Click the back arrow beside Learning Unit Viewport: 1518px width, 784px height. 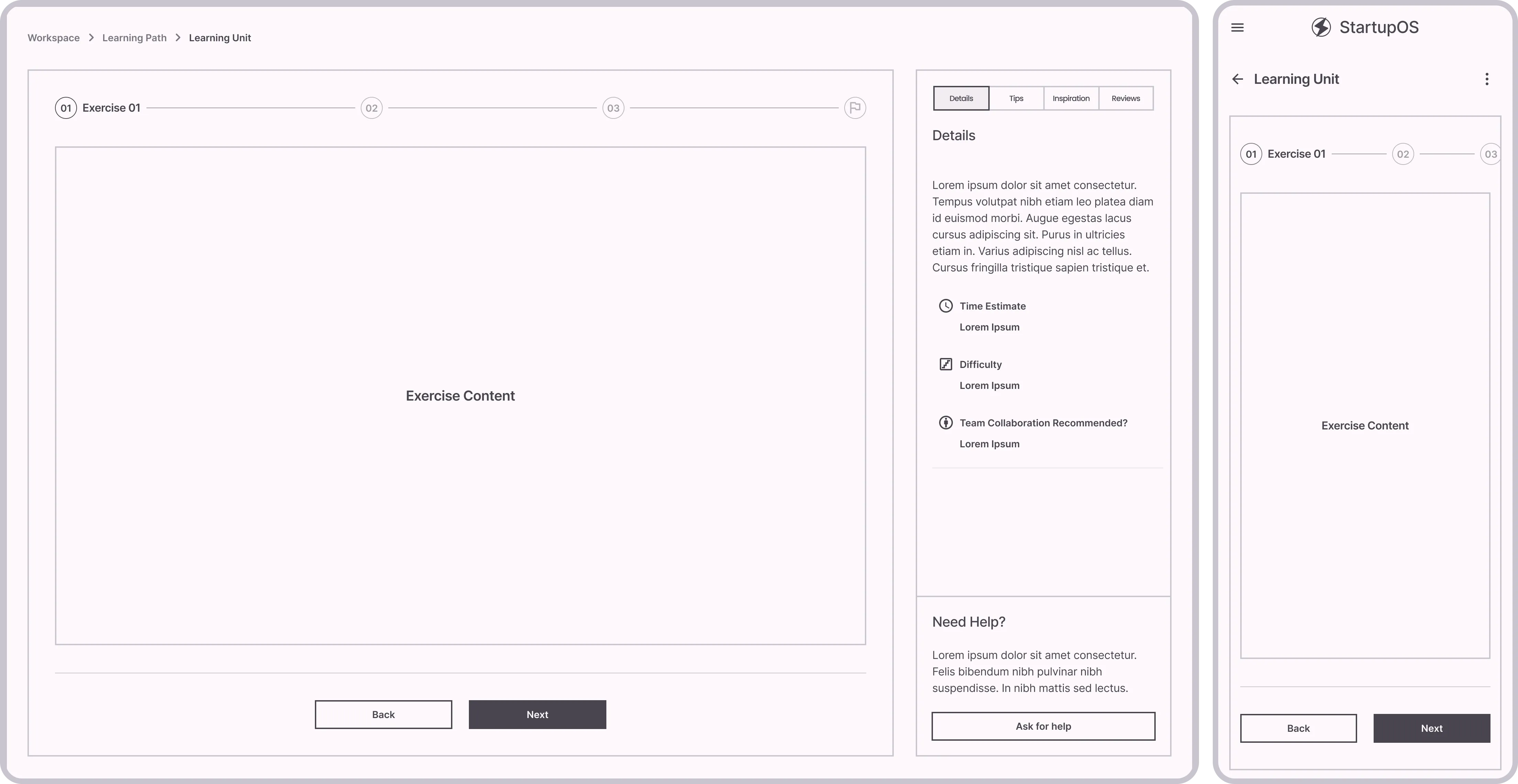[1237, 79]
